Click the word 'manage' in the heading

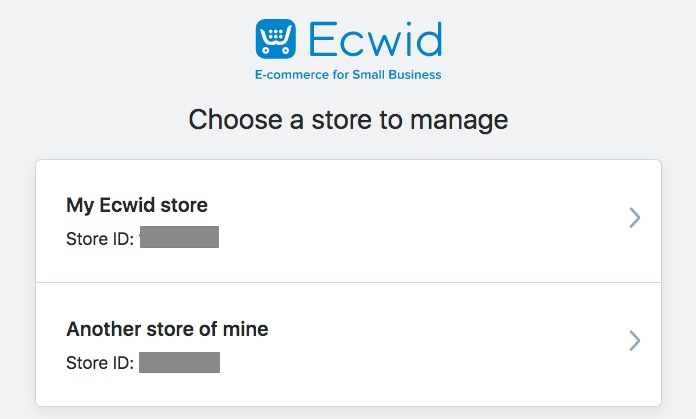(459, 121)
